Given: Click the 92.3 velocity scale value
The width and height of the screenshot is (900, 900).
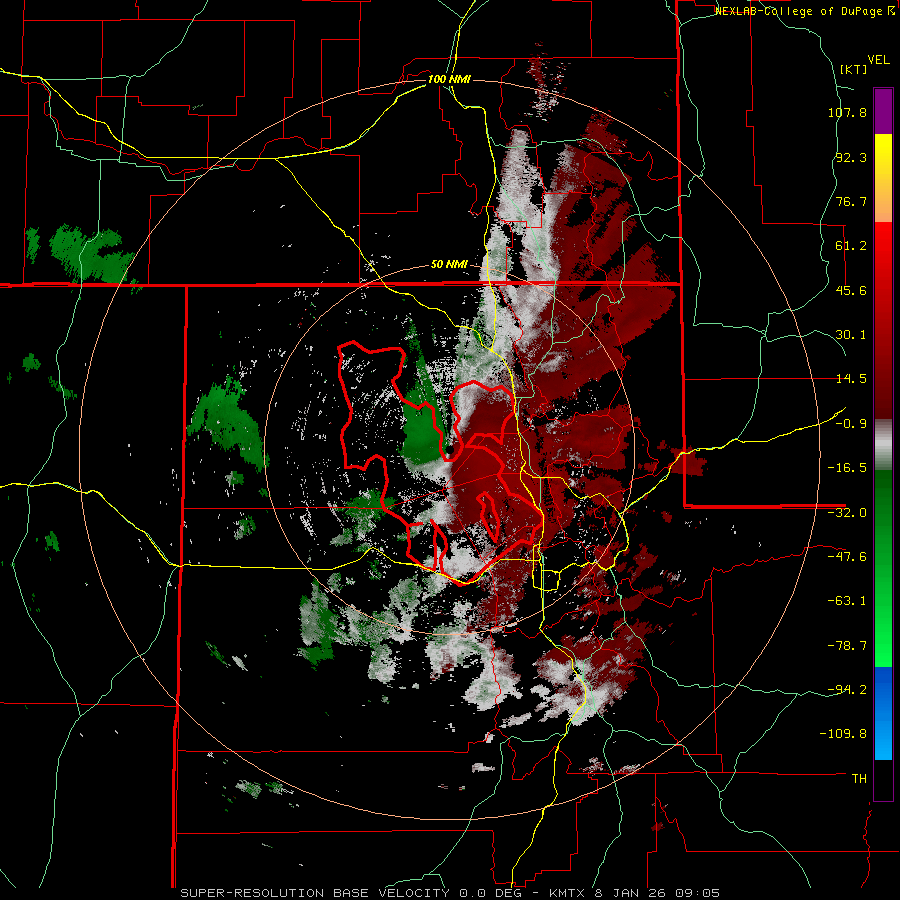Looking at the screenshot, I should [x=851, y=157].
